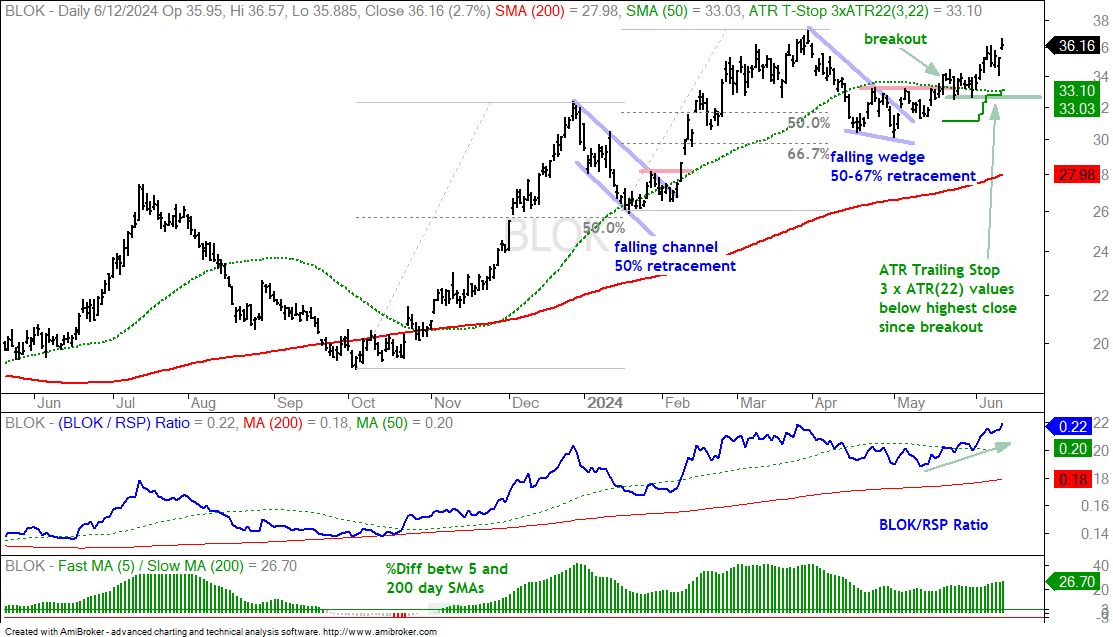
Task: Click 'MA (50) = 0.20' in ratio panel header
Action: [x=404, y=423]
